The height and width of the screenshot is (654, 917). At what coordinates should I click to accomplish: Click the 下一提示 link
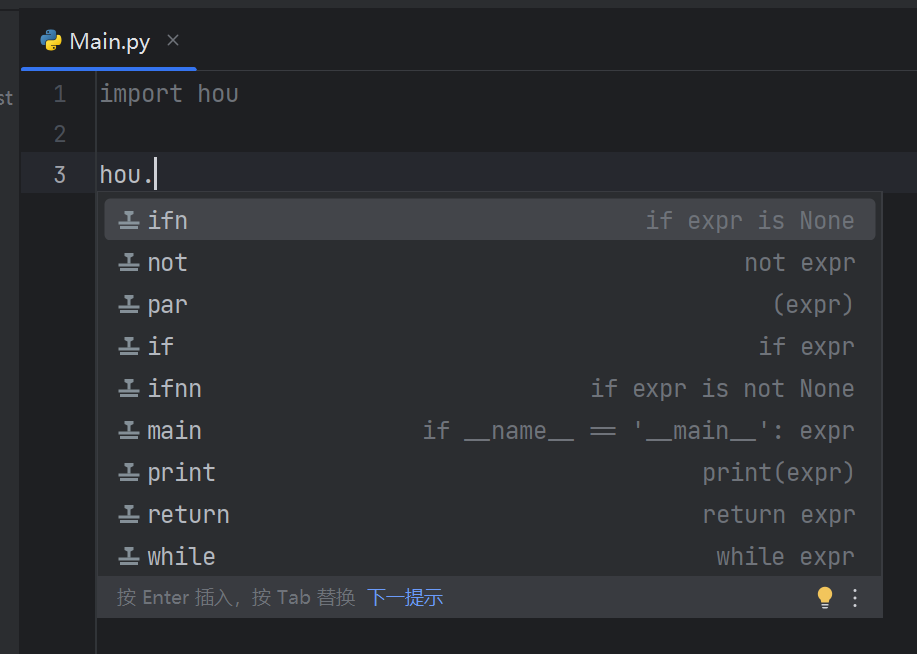coord(404,598)
